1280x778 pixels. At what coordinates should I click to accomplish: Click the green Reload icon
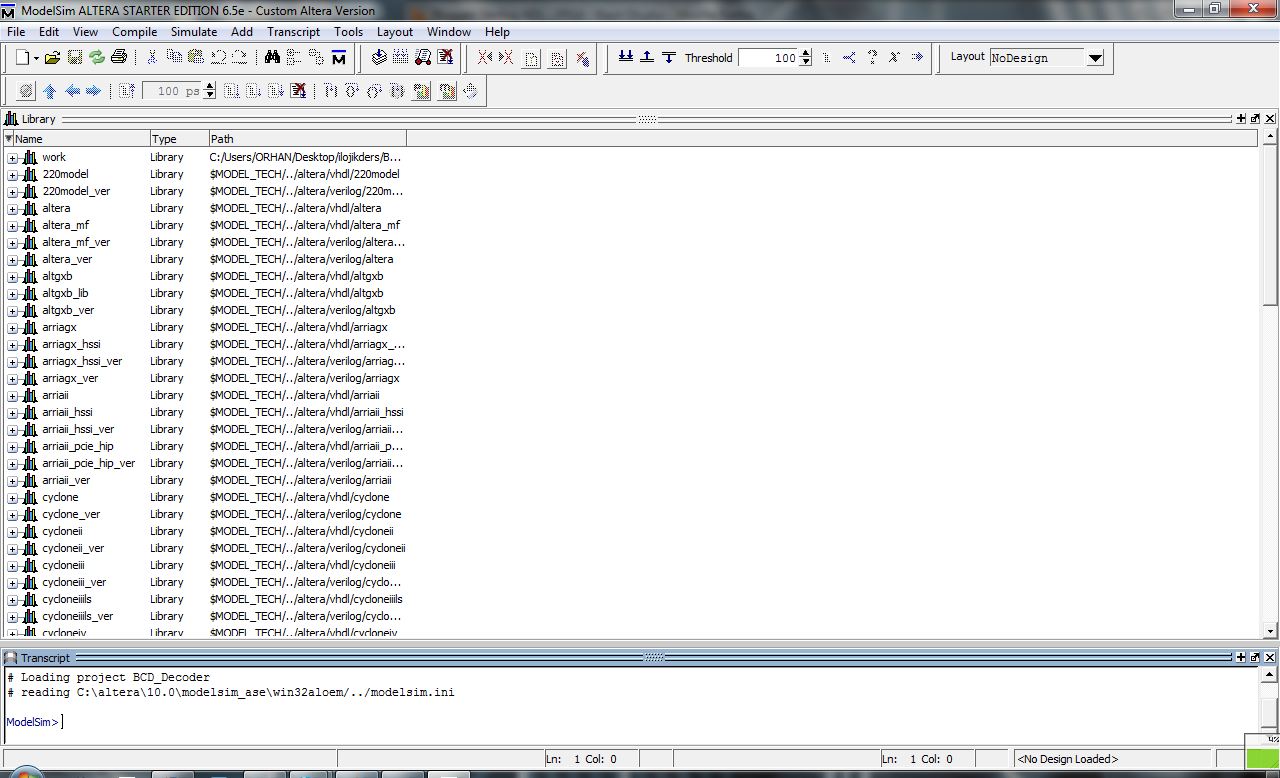97,58
